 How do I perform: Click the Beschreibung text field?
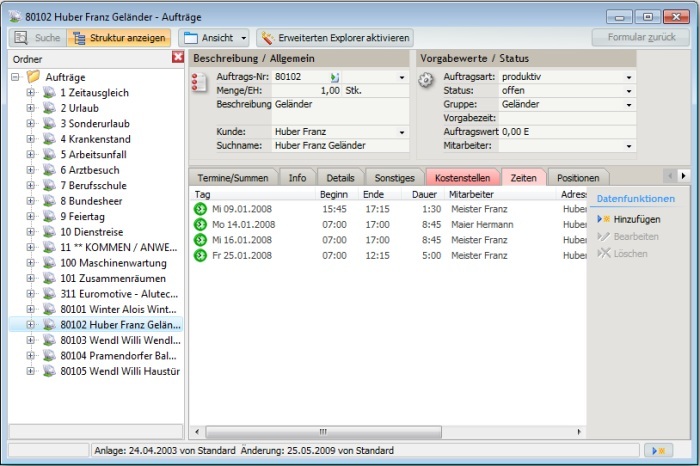(x=340, y=111)
